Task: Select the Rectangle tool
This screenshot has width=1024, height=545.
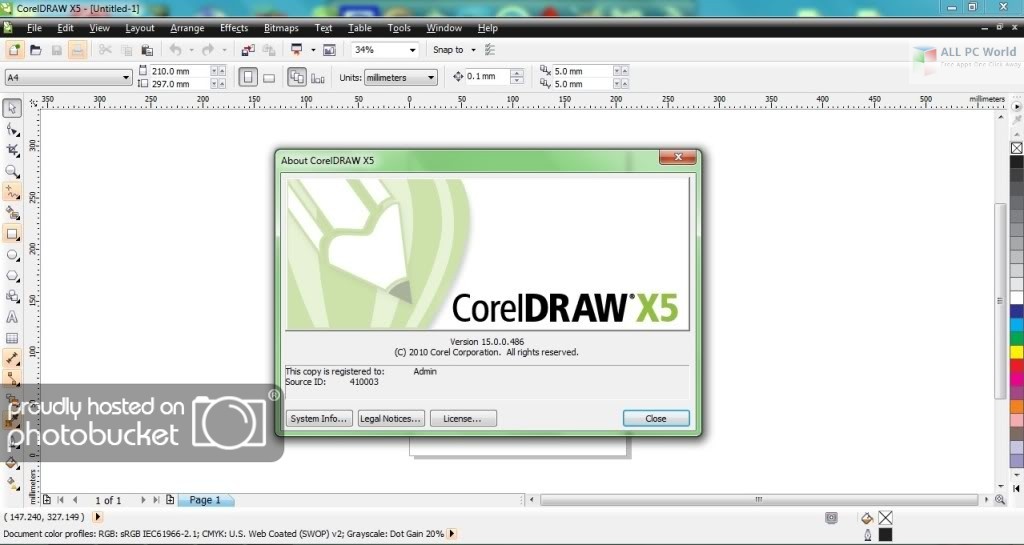Action: [x=12, y=234]
